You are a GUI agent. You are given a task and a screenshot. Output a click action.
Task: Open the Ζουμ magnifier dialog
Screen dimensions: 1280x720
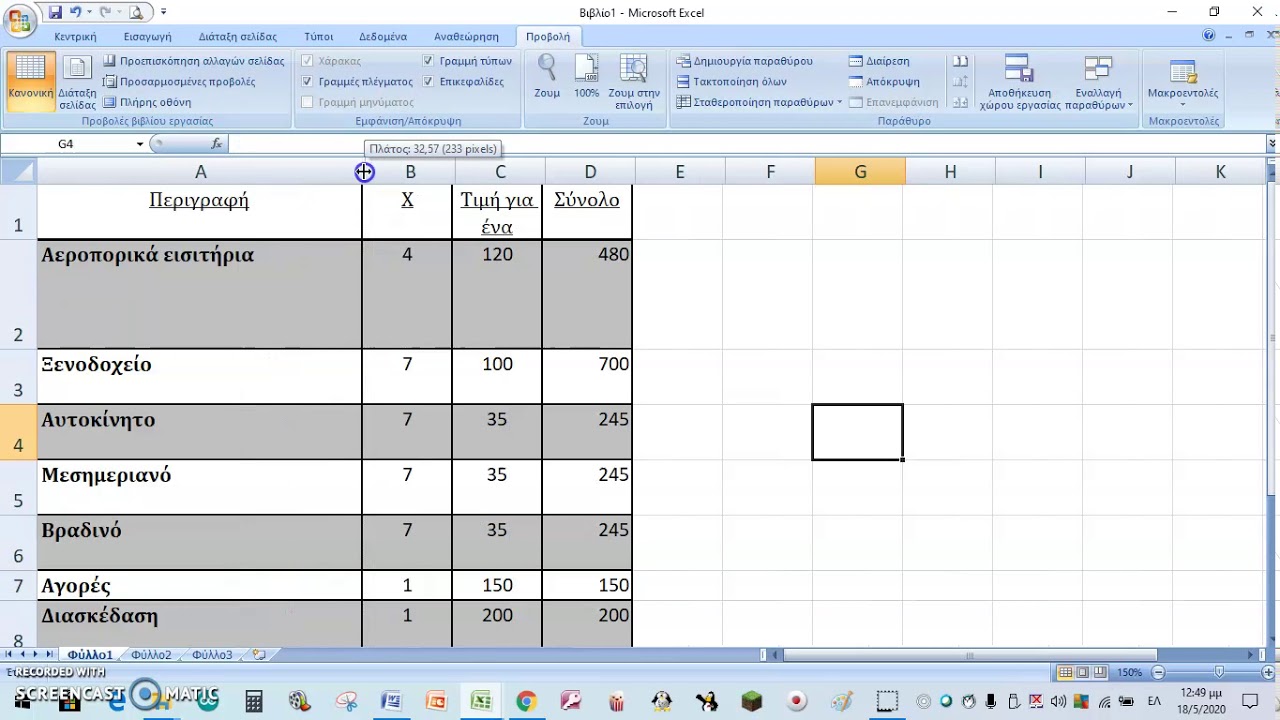click(547, 78)
